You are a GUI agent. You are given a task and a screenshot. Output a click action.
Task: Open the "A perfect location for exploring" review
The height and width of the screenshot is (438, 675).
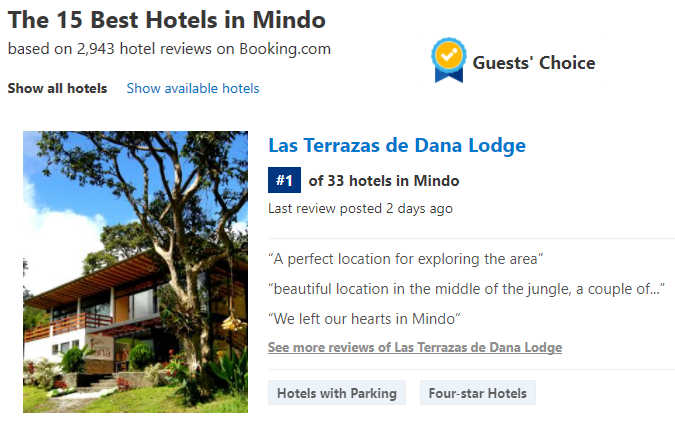[406, 259]
